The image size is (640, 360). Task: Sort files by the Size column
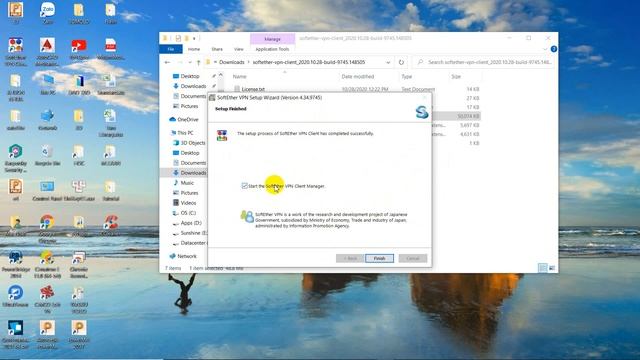pyautogui.click(x=456, y=77)
